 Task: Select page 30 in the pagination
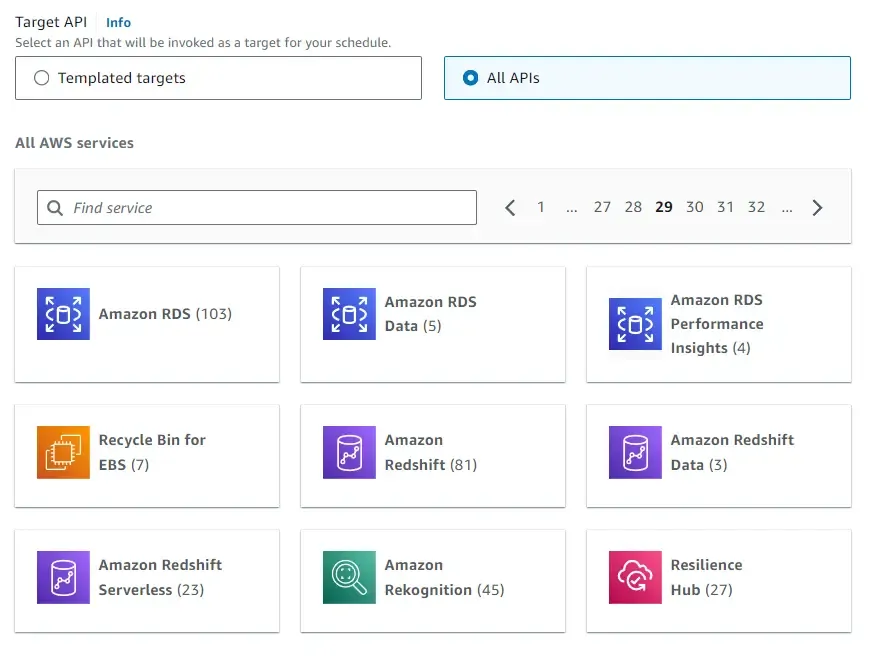point(695,207)
